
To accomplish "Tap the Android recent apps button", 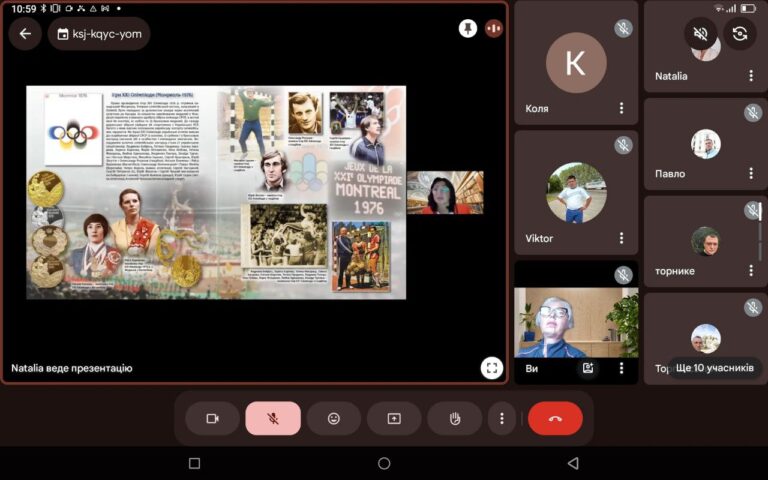I will (194, 463).
